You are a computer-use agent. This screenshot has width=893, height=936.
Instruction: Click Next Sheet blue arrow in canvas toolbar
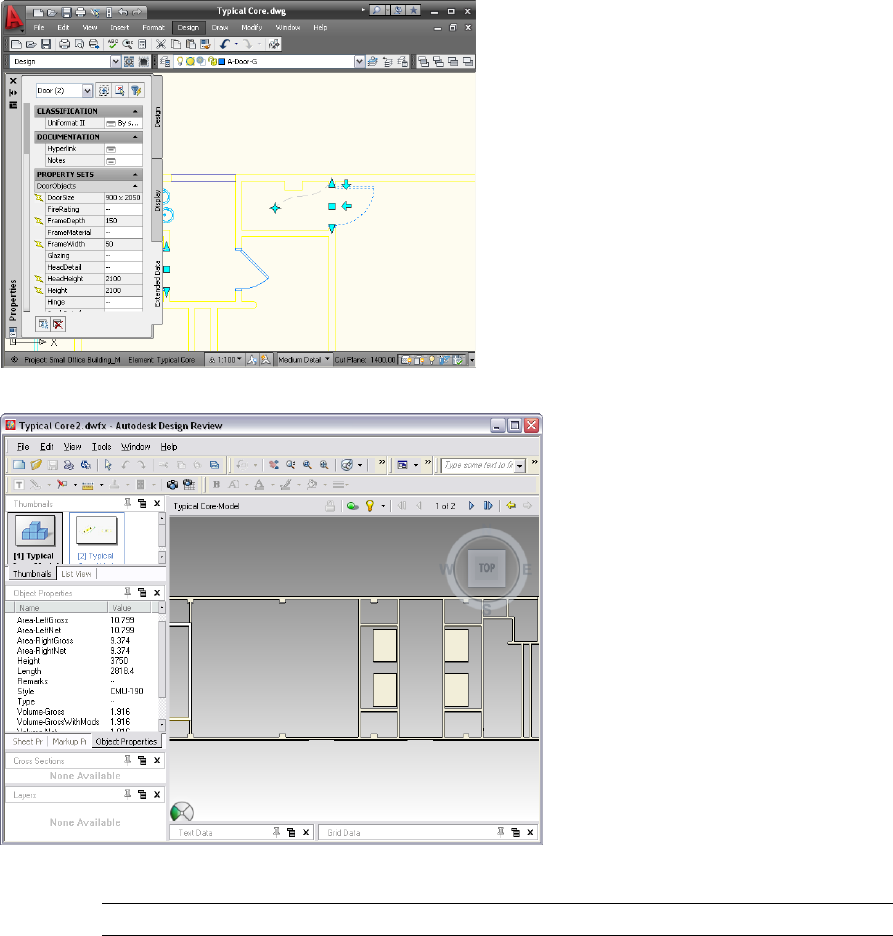coord(472,506)
